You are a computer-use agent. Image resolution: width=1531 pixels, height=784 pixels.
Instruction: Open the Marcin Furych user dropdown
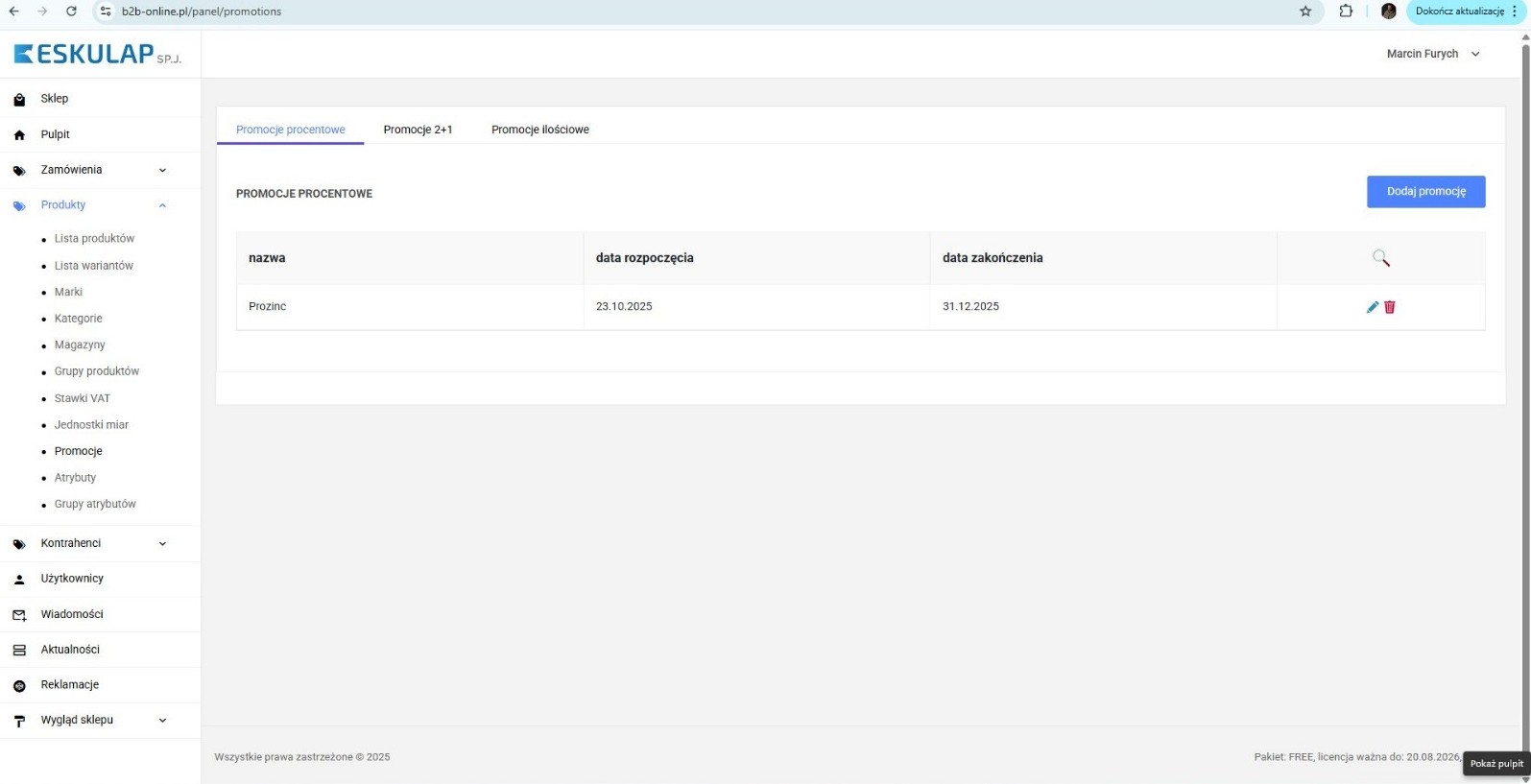[x=1433, y=54]
